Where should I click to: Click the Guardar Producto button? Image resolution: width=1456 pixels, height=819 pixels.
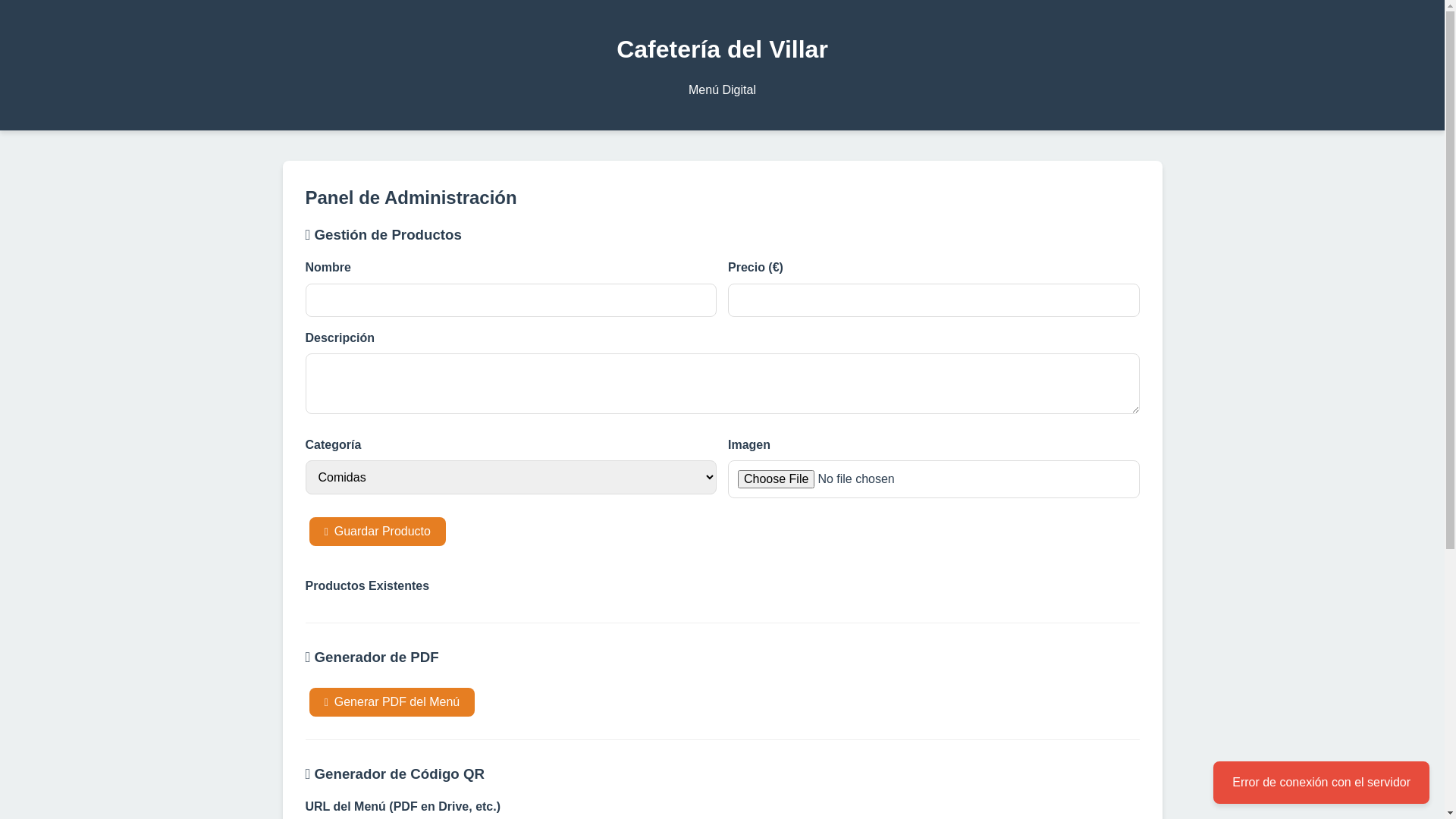(x=377, y=532)
